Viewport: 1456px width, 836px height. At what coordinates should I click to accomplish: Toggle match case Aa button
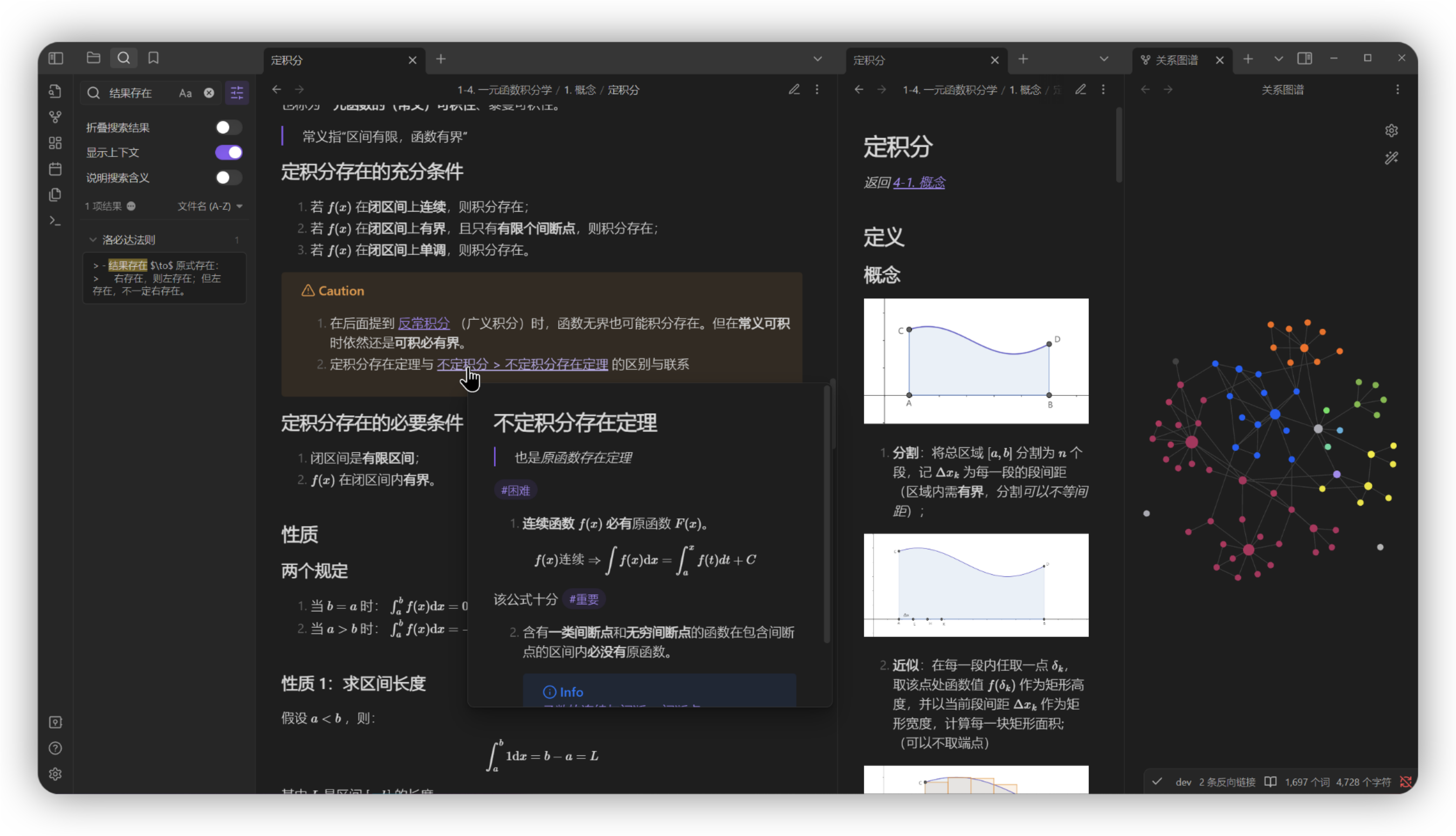[x=185, y=93]
